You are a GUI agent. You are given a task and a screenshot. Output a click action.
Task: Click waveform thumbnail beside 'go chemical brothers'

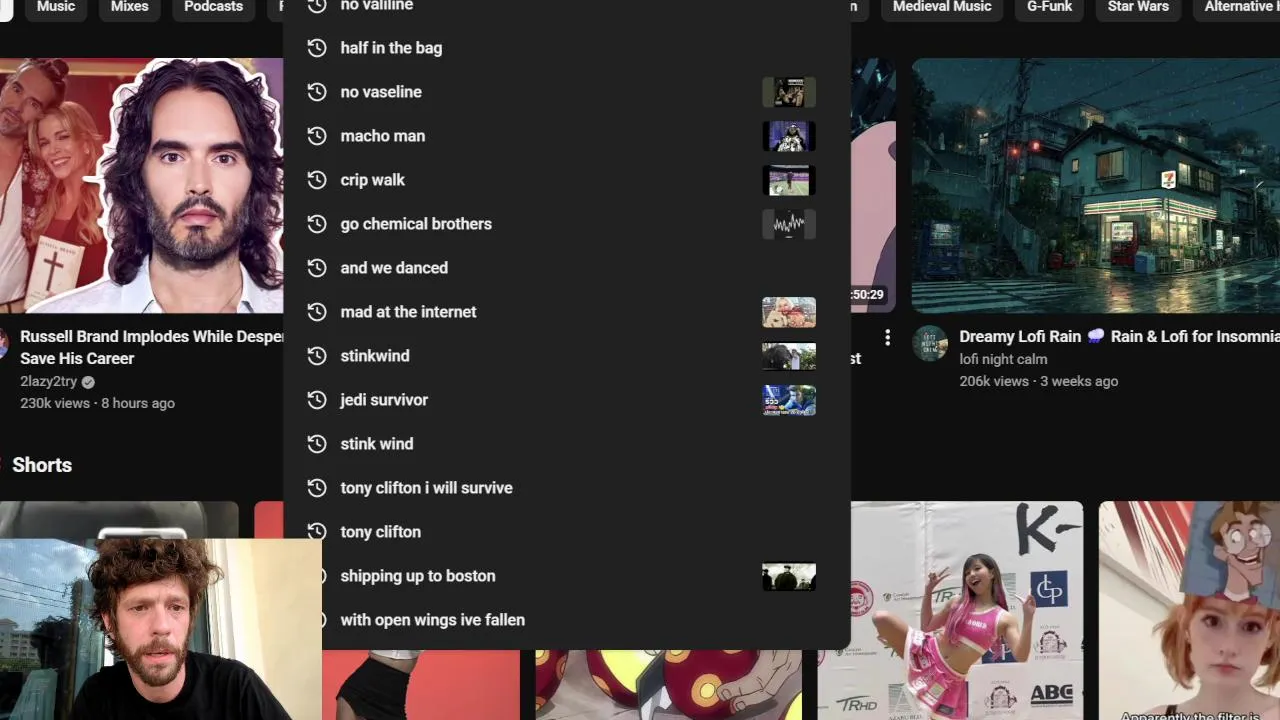[x=789, y=224]
